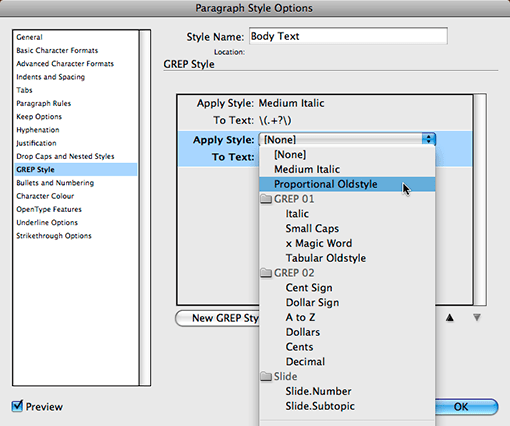Click the GREP 02 folder icon
This screenshot has height=426, width=510.
pyautogui.click(x=266, y=273)
